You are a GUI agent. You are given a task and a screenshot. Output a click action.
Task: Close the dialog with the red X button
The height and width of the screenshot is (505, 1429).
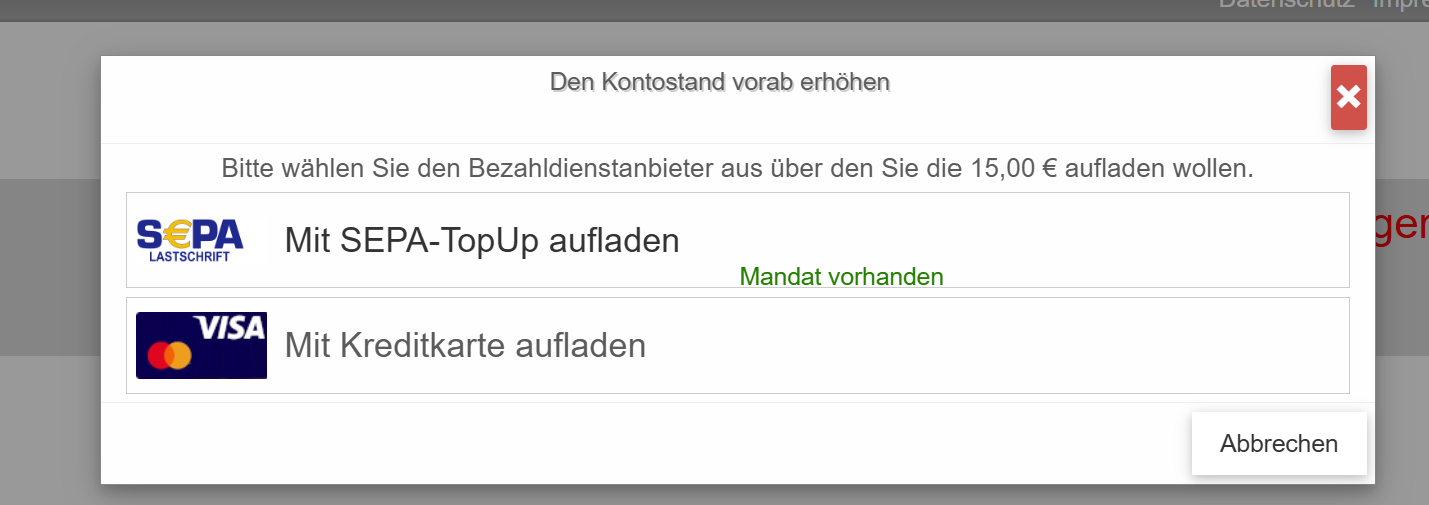coord(1349,97)
